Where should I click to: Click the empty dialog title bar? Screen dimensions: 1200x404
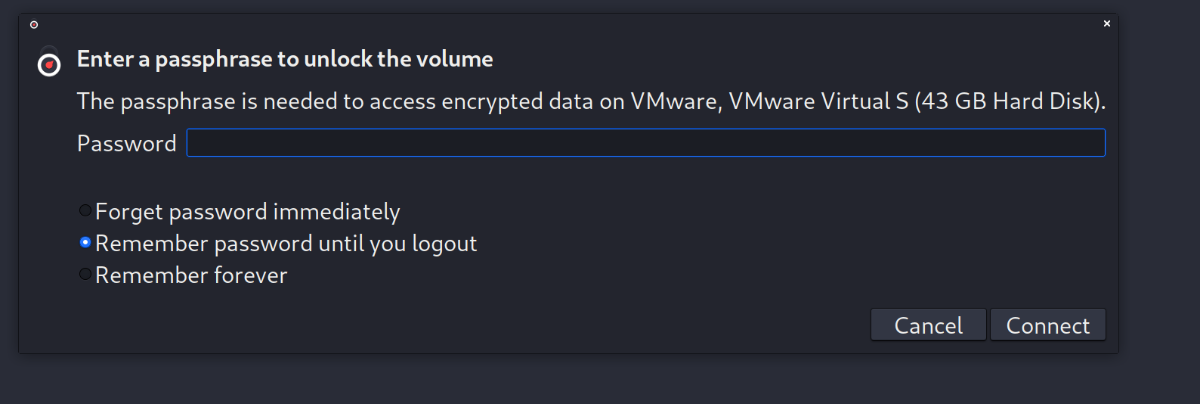560,24
